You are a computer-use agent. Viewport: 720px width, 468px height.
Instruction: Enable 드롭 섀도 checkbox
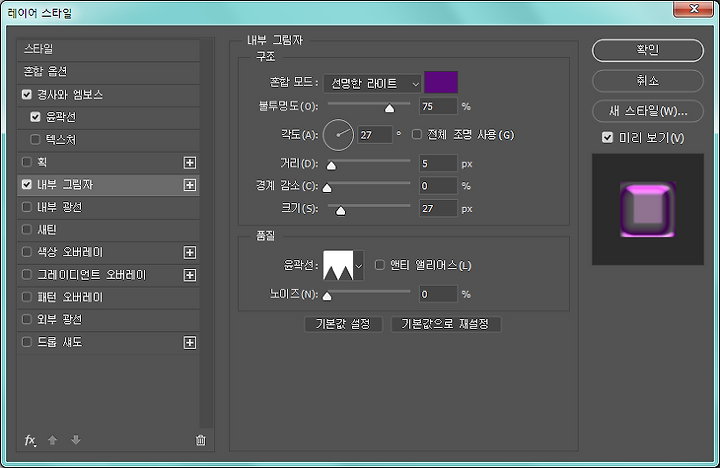pyautogui.click(x=27, y=342)
